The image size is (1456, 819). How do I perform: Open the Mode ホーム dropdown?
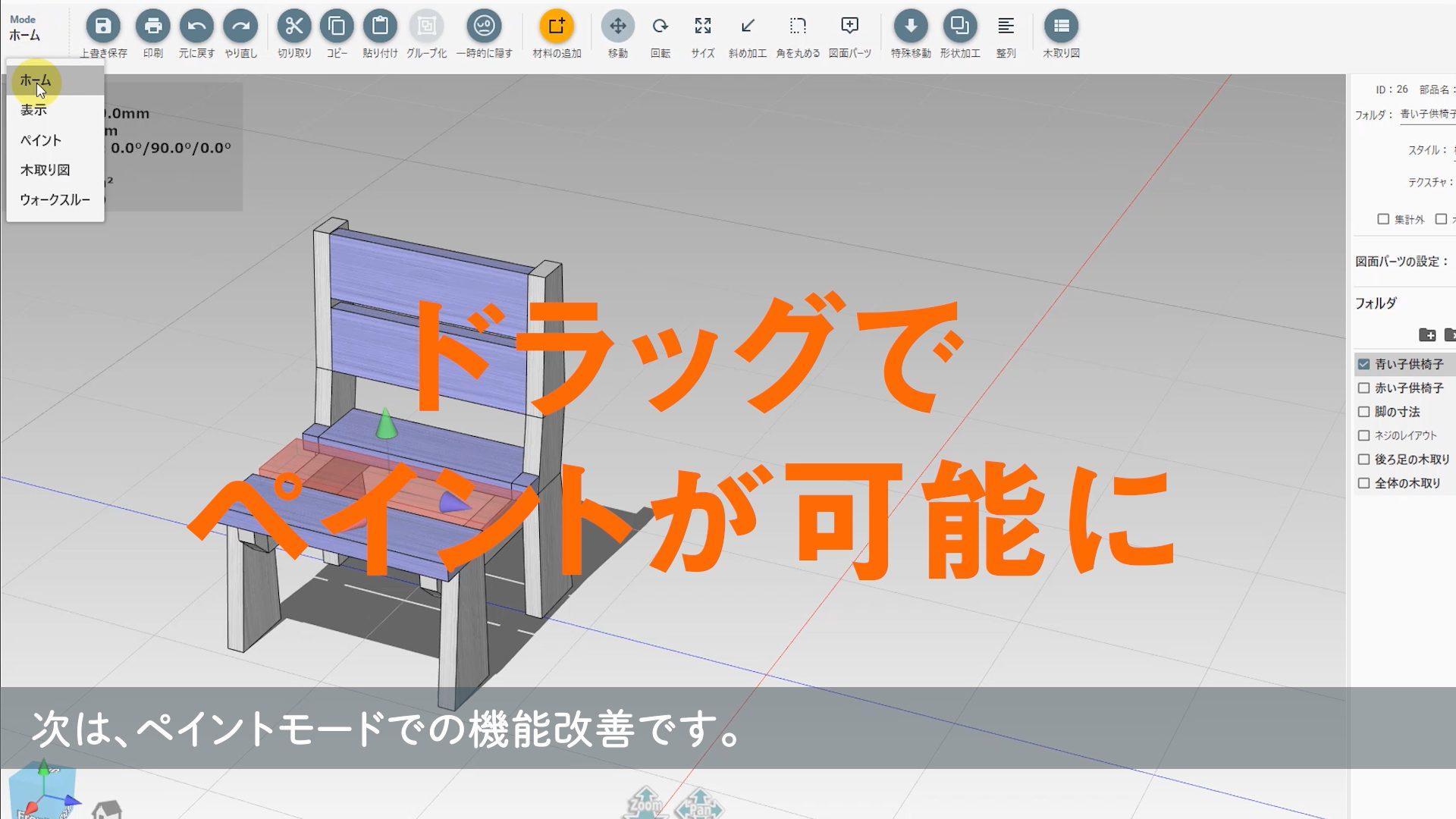[24, 28]
